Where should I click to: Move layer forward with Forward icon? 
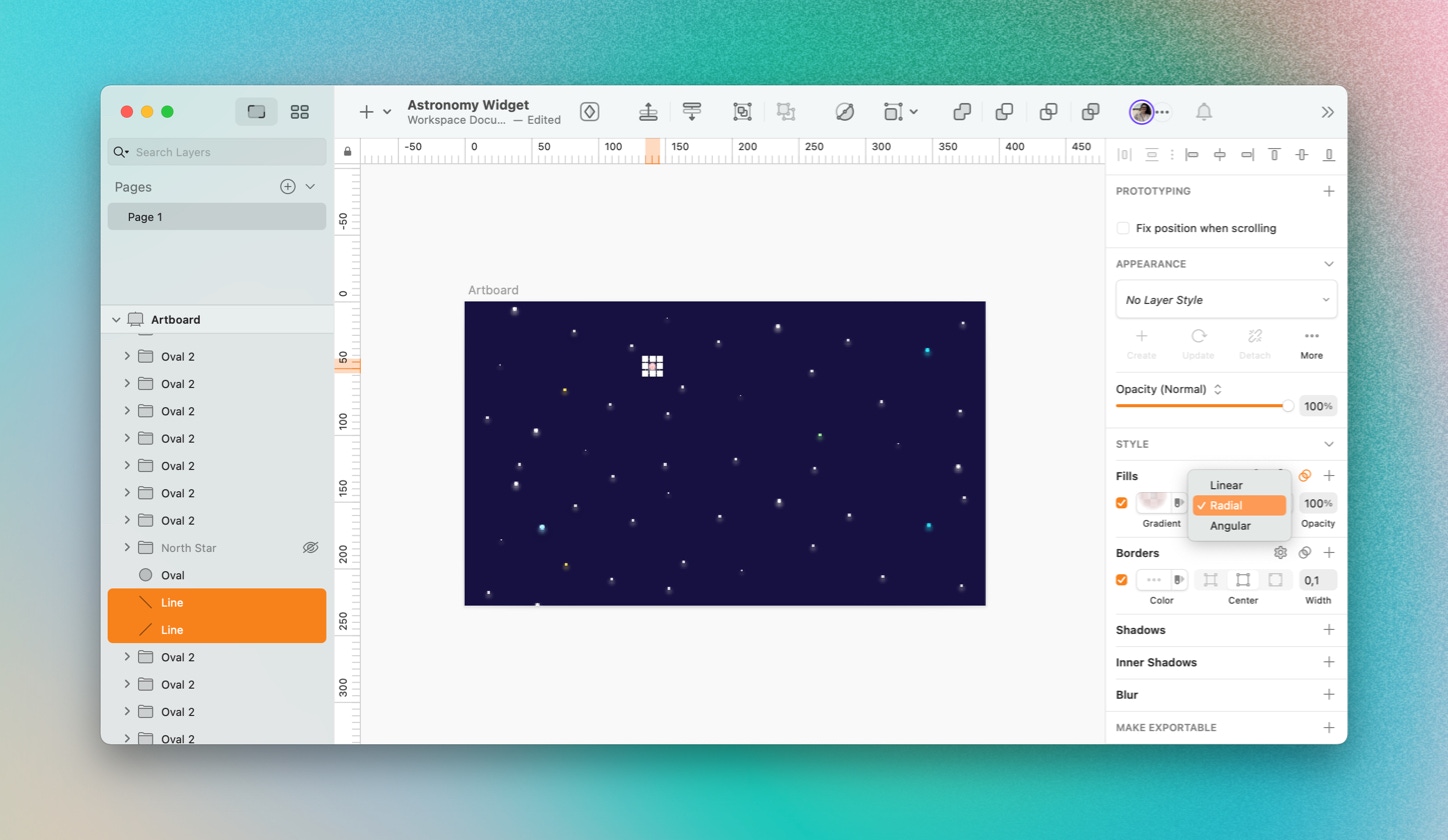coord(648,112)
